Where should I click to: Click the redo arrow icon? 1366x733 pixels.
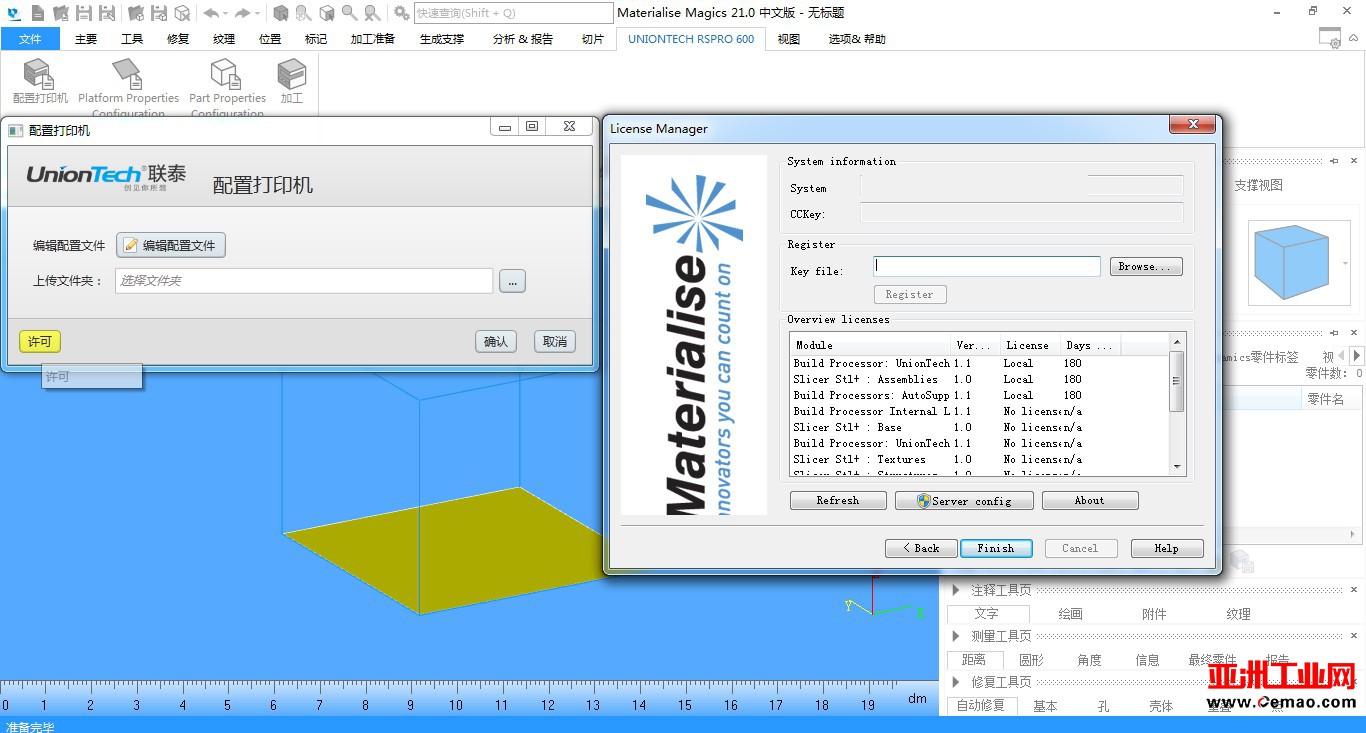point(242,13)
